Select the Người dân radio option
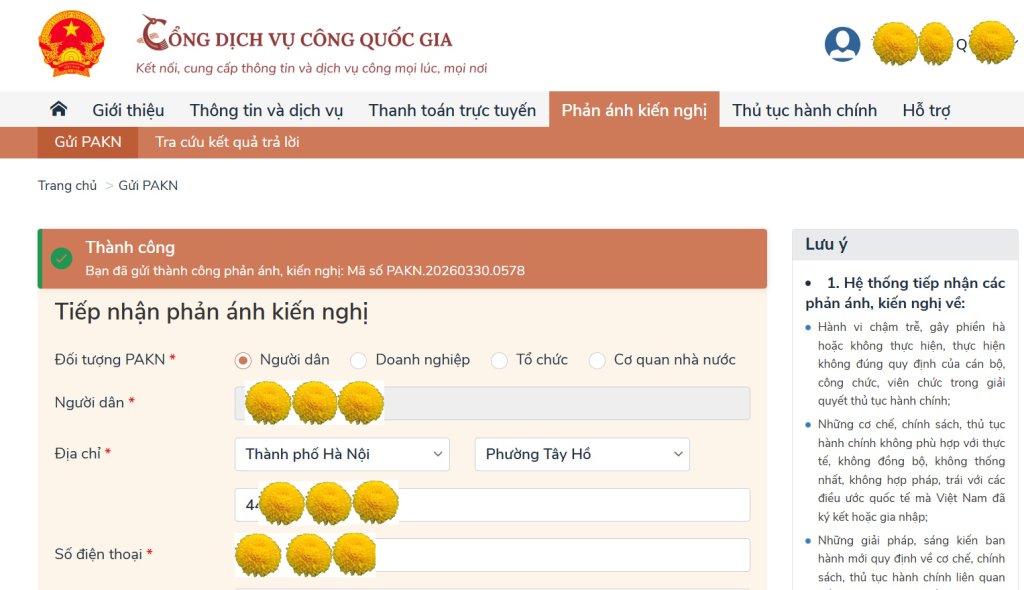1024x590 pixels. 243,360
